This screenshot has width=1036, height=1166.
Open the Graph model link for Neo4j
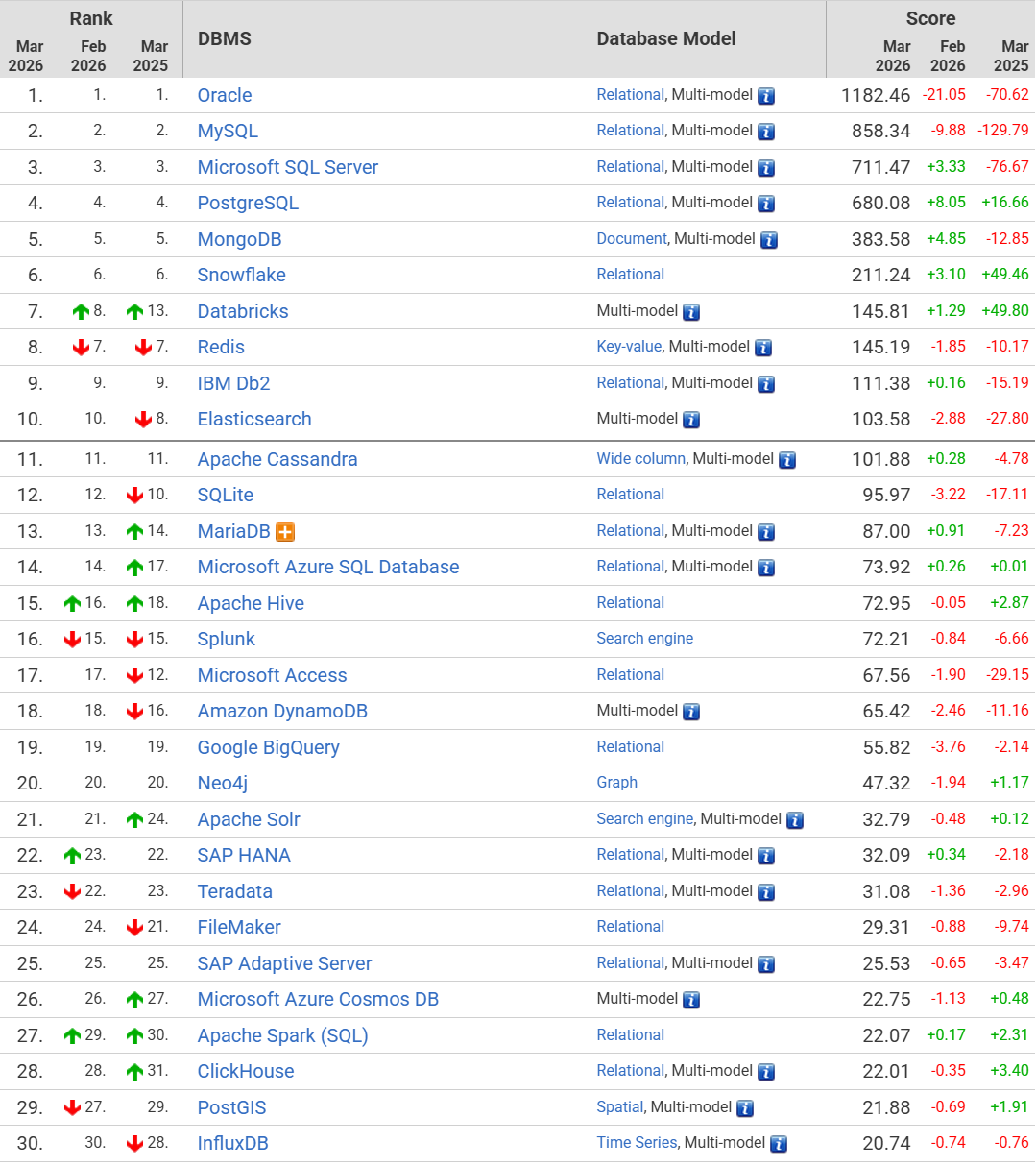click(x=616, y=783)
